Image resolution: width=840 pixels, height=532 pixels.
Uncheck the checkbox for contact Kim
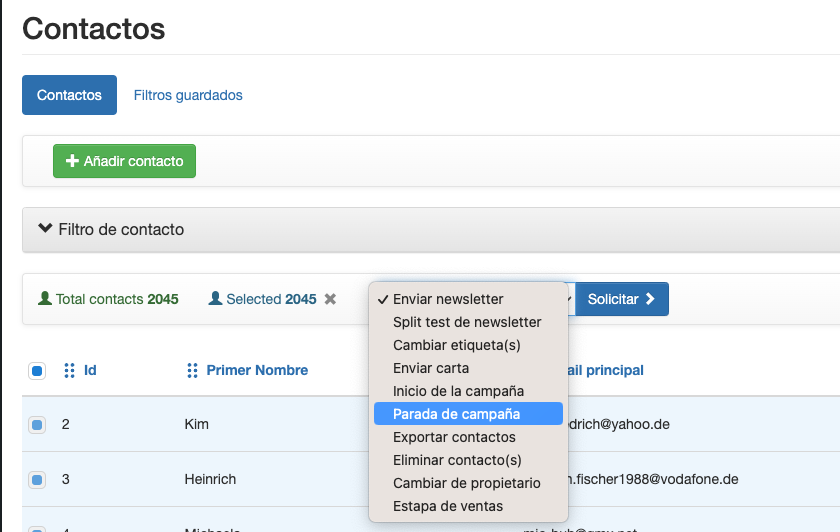37,425
